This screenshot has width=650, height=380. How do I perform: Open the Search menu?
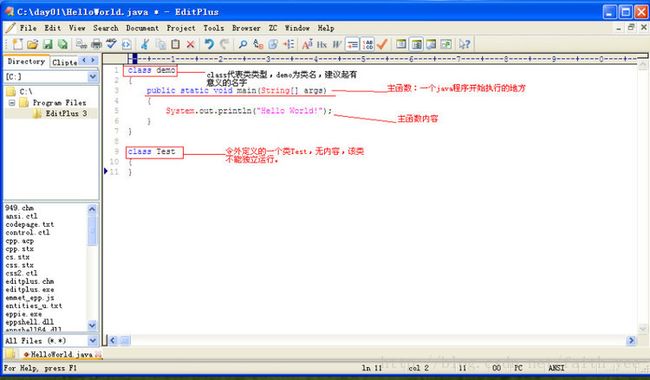(x=106, y=28)
